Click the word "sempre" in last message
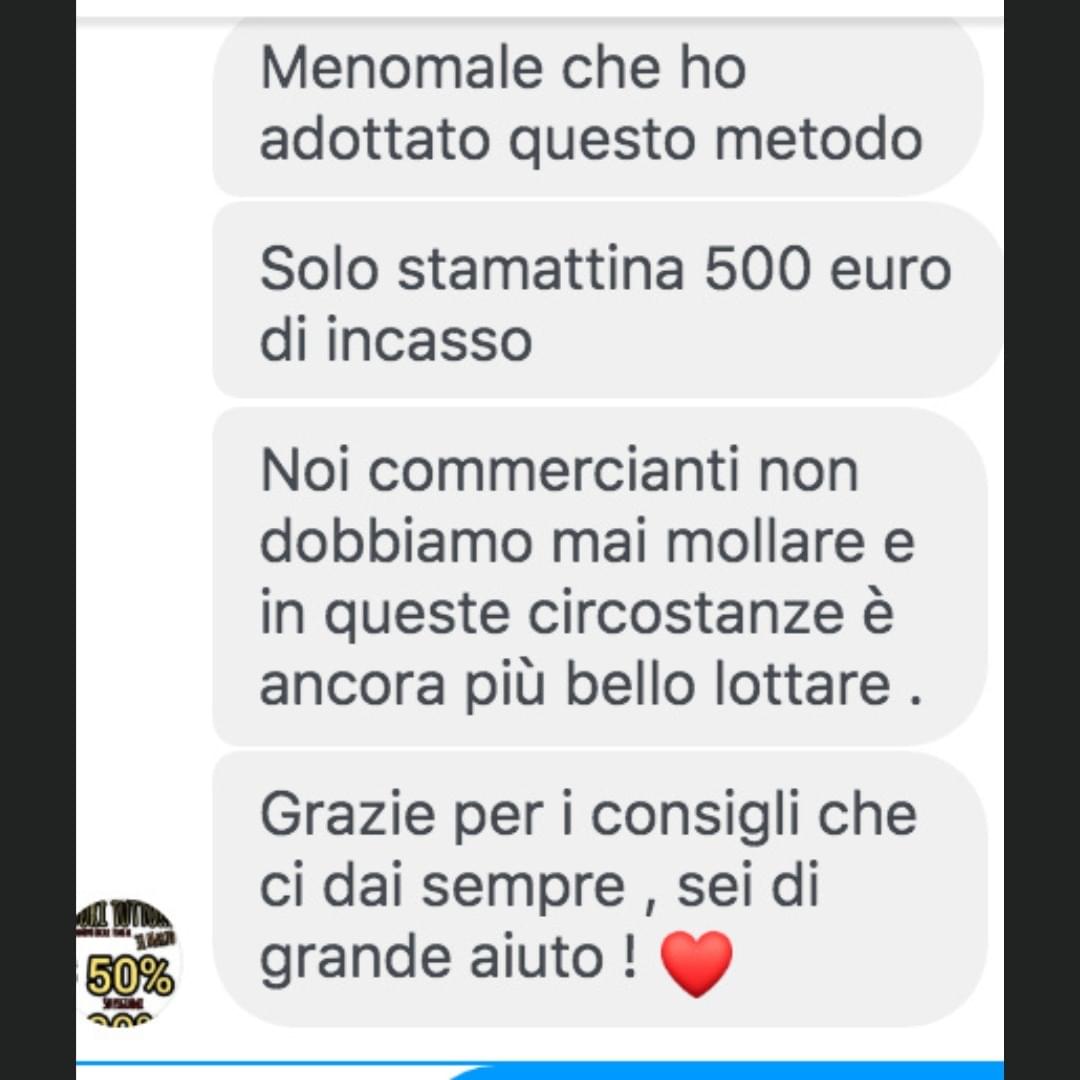Screen dimensions: 1080x1080 tap(523, 886)
